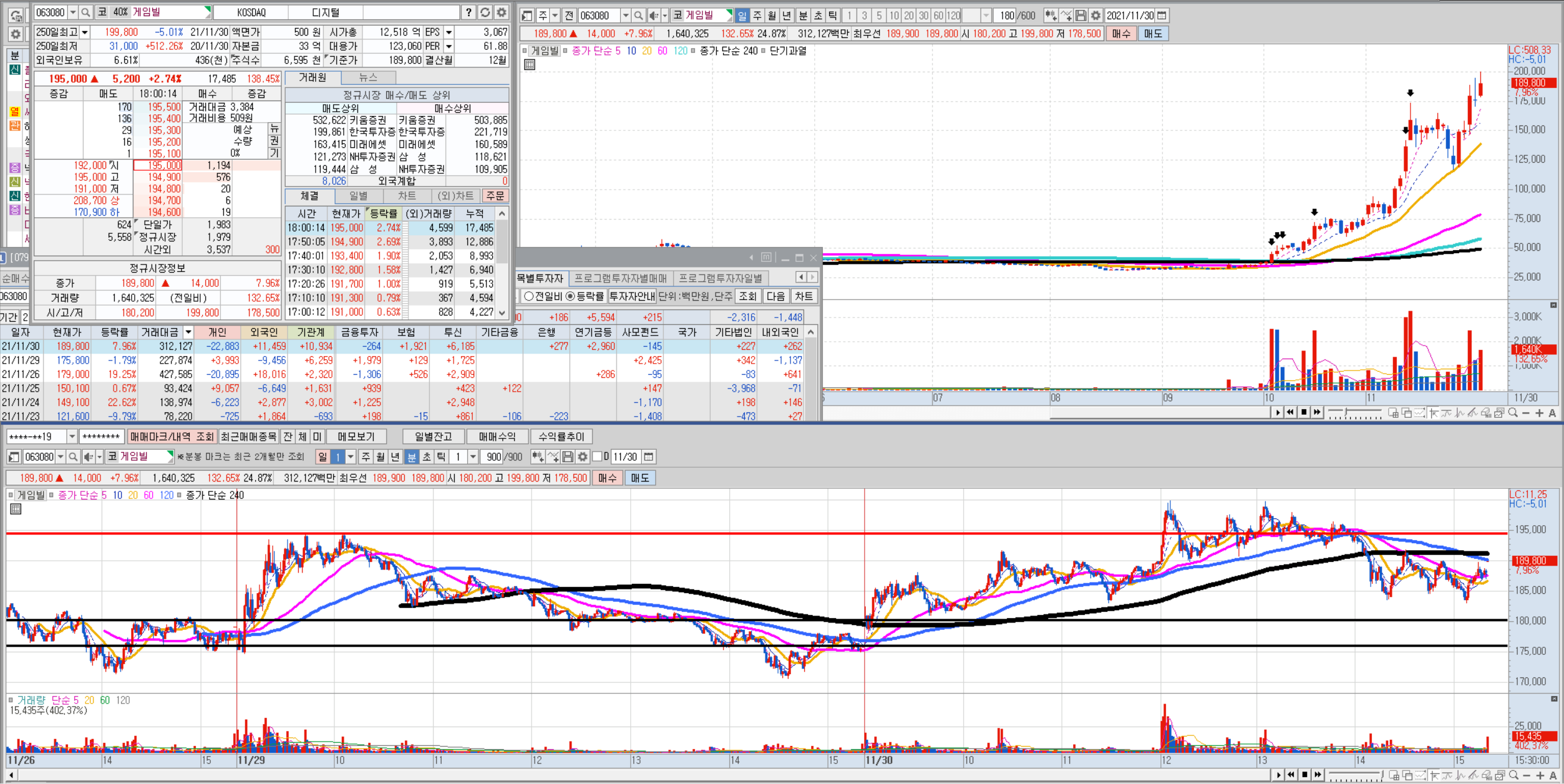Click the 매수 buy button in the upper chart
1564x784 pixels.
coord(1121,34)
